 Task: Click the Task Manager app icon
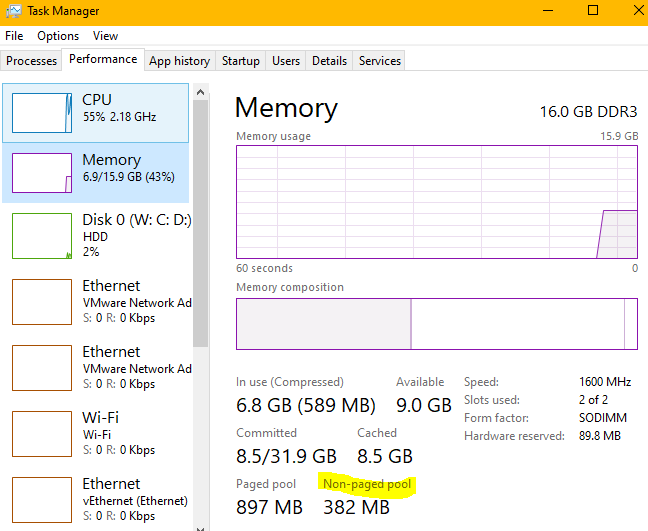coord(12,11)
